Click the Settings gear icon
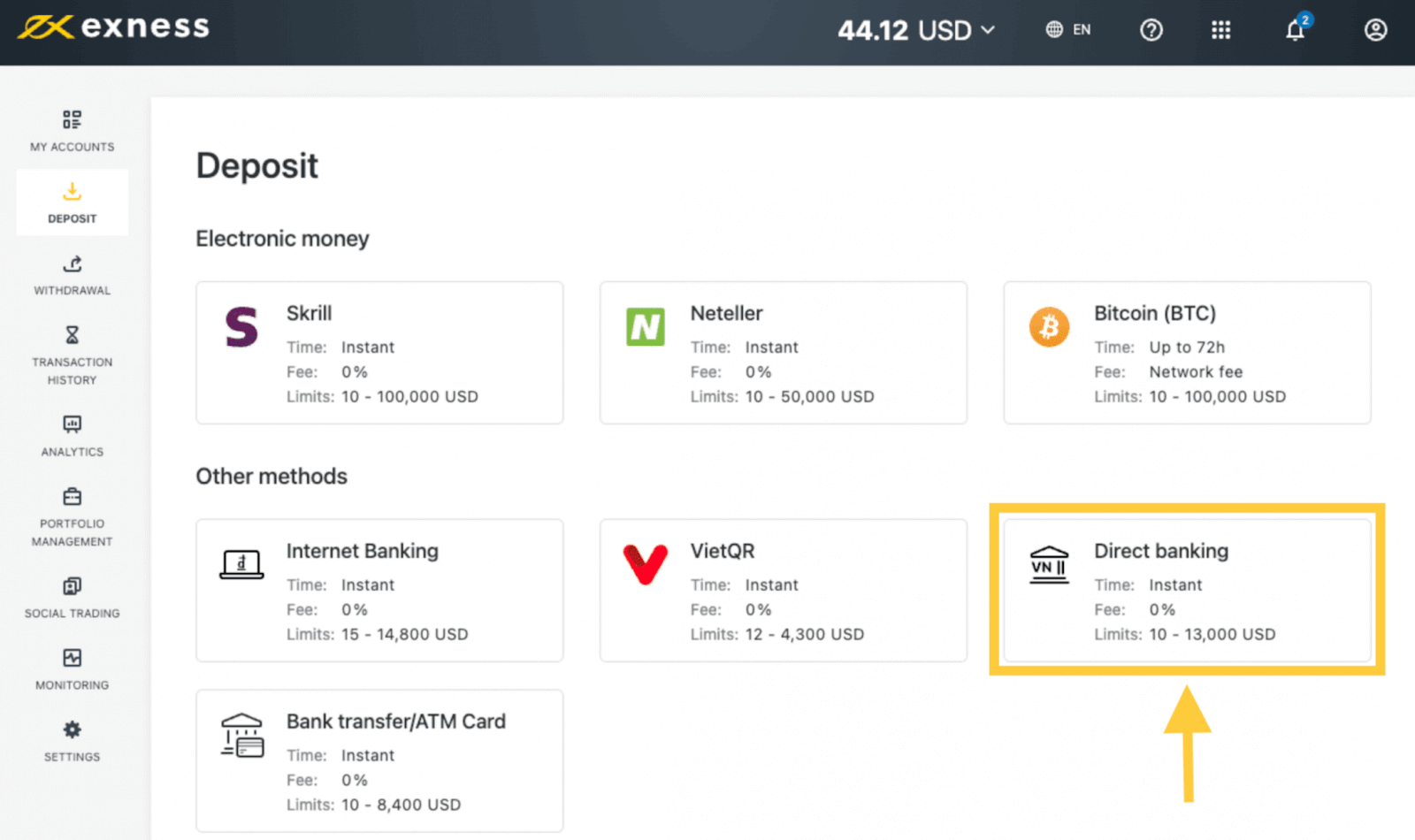The width and height of the screenshot is (1415, 840). click(72, 729)
